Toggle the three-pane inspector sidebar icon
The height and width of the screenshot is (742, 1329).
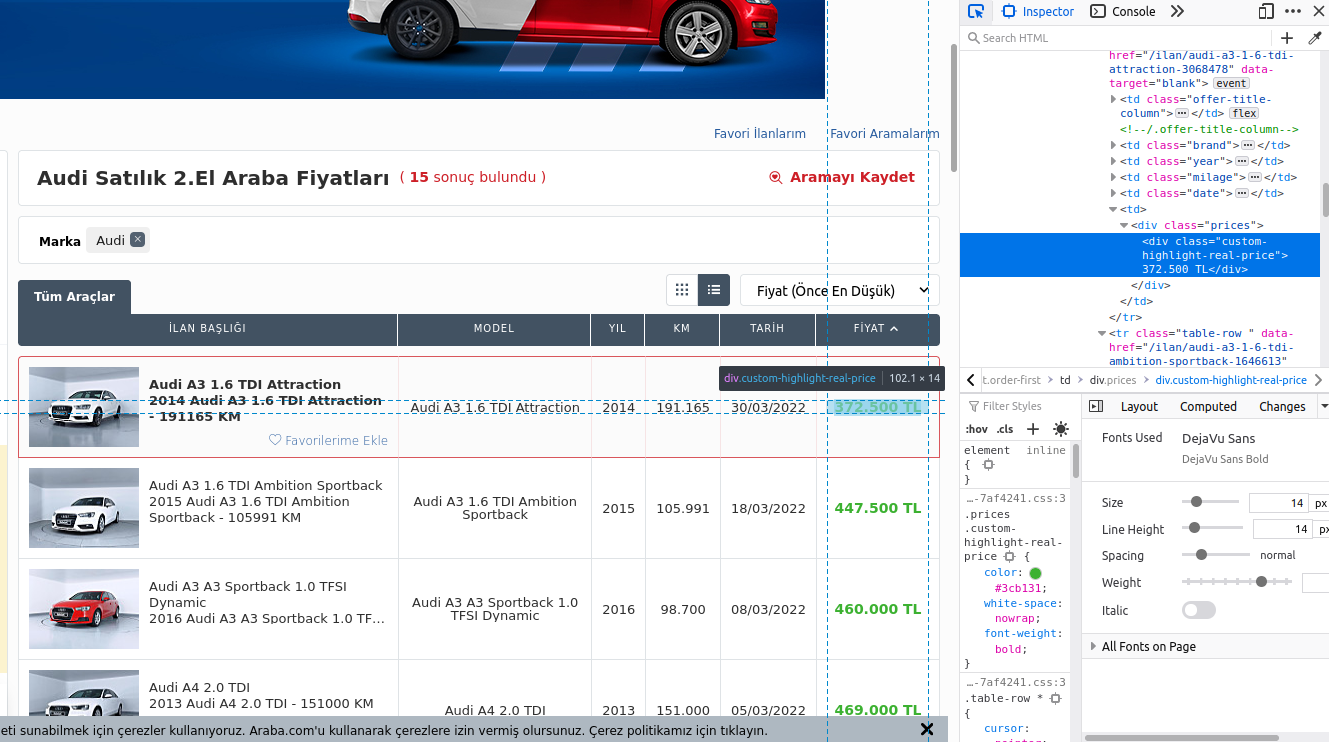pyautogui.click(x=1095, y=406)
